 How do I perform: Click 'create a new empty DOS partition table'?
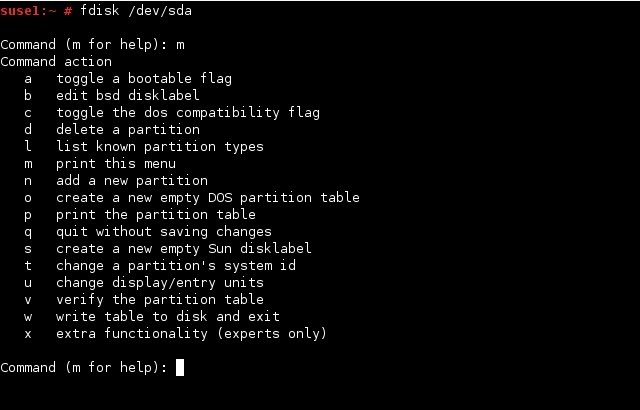[208, 197]
